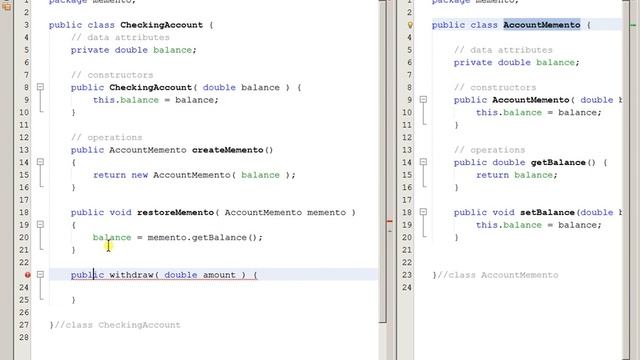Click AccountMemento return type on line 13
Image resolution: width=640 pixels, height=360 pixels.
pyautogui.click(x=147, y=150)
